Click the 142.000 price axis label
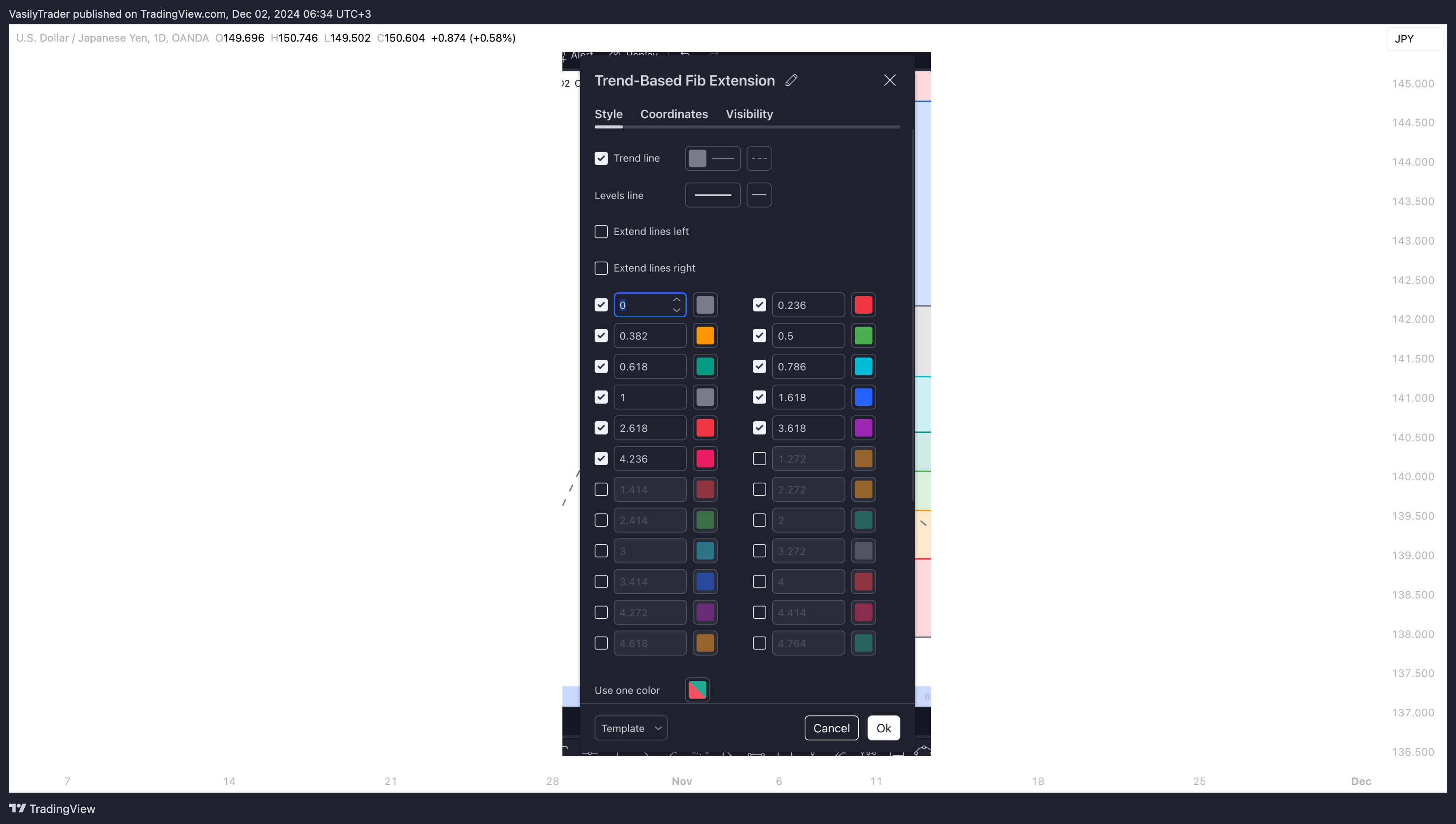This screenshot has height=824, width=1456. pos(1413,319)
